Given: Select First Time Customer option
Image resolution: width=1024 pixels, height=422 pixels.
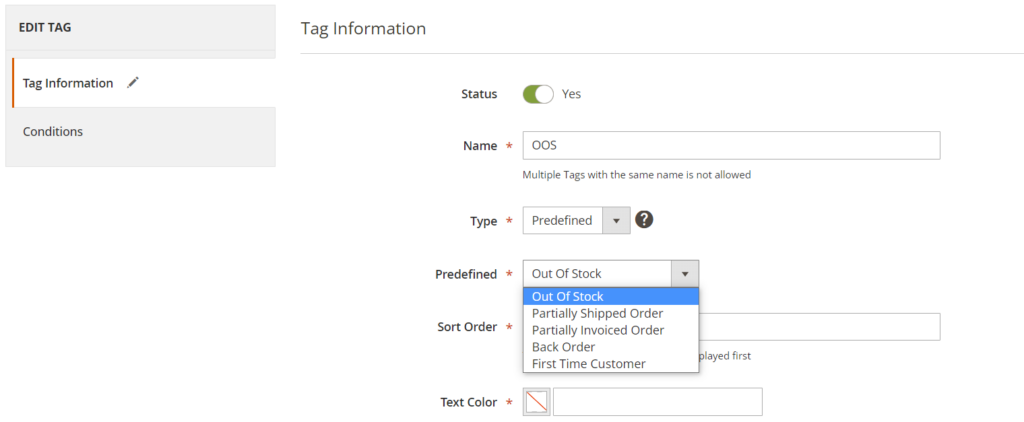Looking at the screenshot, I should (588, 364).
